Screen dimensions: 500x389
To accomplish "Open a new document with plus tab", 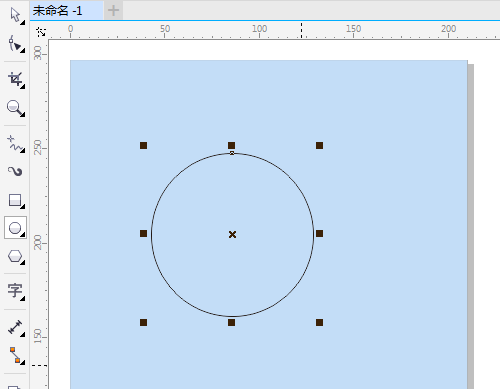I will [x=113, y=11].
